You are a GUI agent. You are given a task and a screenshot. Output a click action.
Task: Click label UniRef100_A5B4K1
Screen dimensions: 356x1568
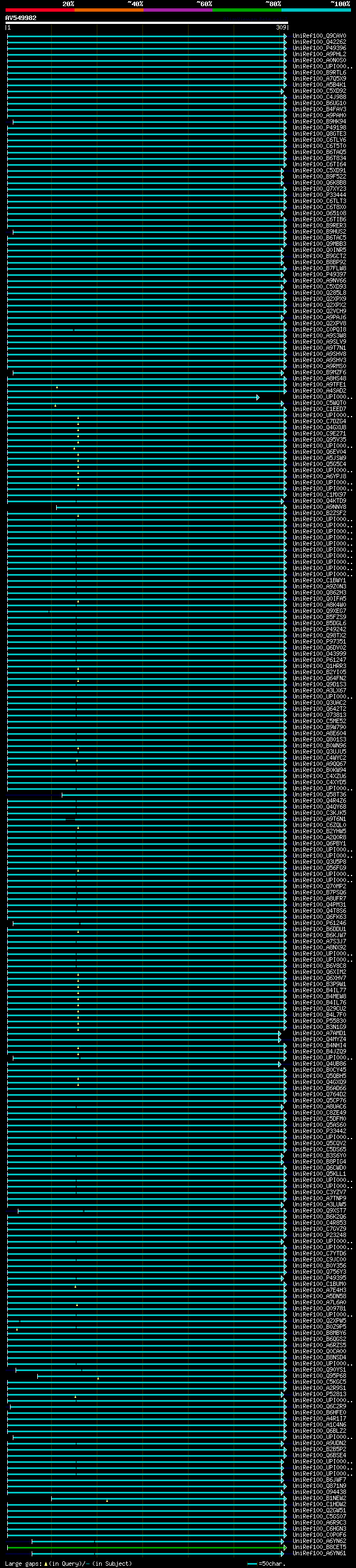pyautogui.click(x=319, y=85)
